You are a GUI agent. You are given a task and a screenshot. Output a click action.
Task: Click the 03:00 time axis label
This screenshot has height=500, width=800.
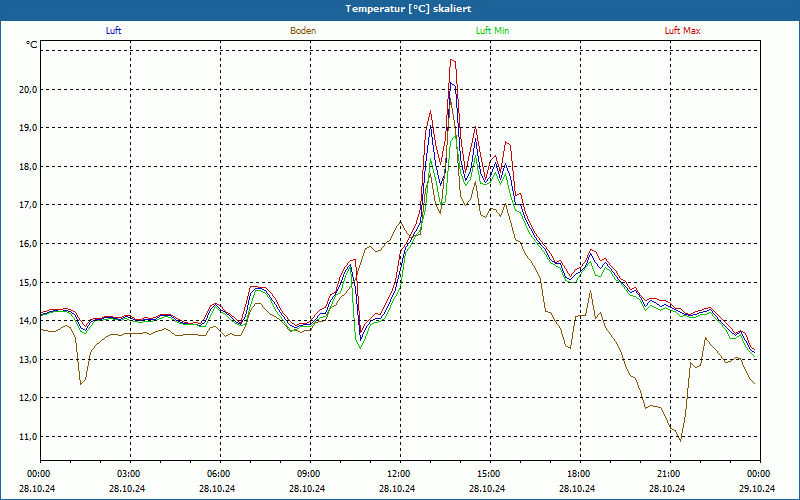131,473
